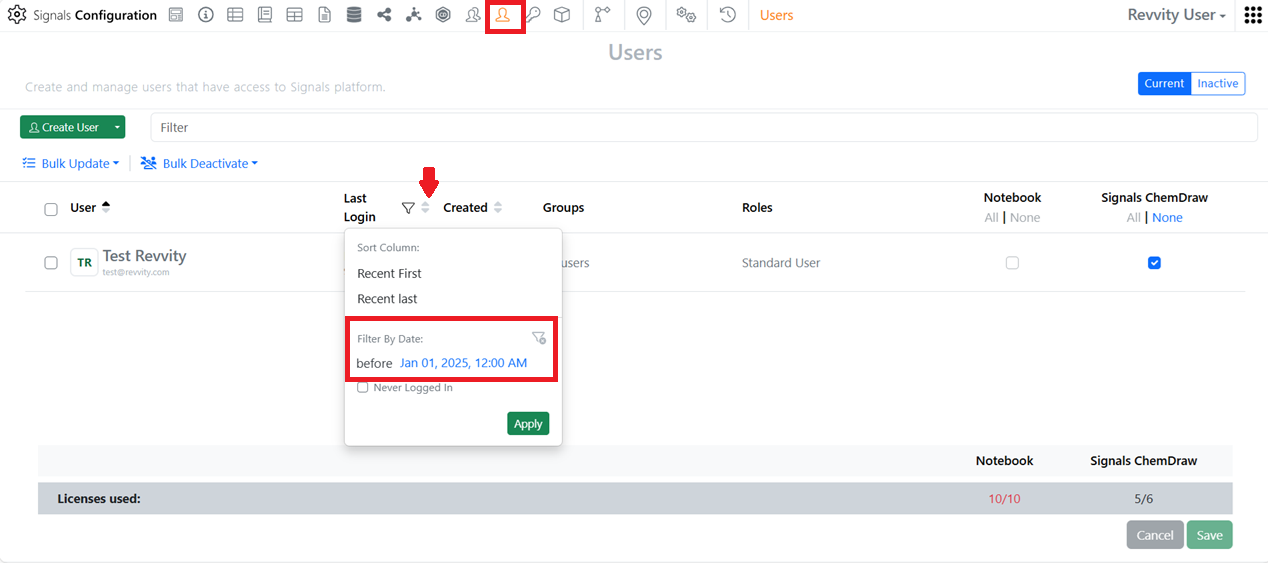The height and width of the screenshot is (563, 1268).
Task: Open the molecule cluster icon in toolbar
Action: pos(414,15)
